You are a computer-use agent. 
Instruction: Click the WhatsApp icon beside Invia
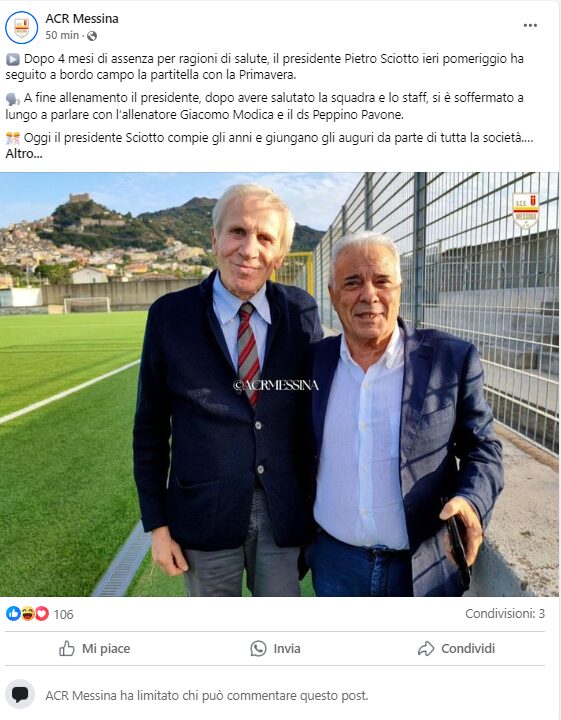258,648
